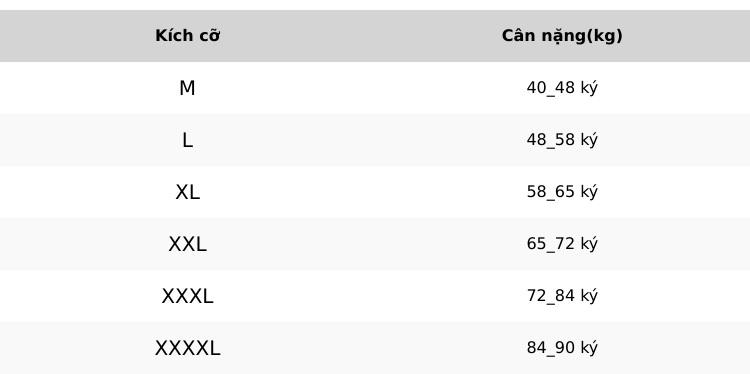750x374 pixels.
Task: Click the '40_48 ký' weight cell
Action: point(562,88)
